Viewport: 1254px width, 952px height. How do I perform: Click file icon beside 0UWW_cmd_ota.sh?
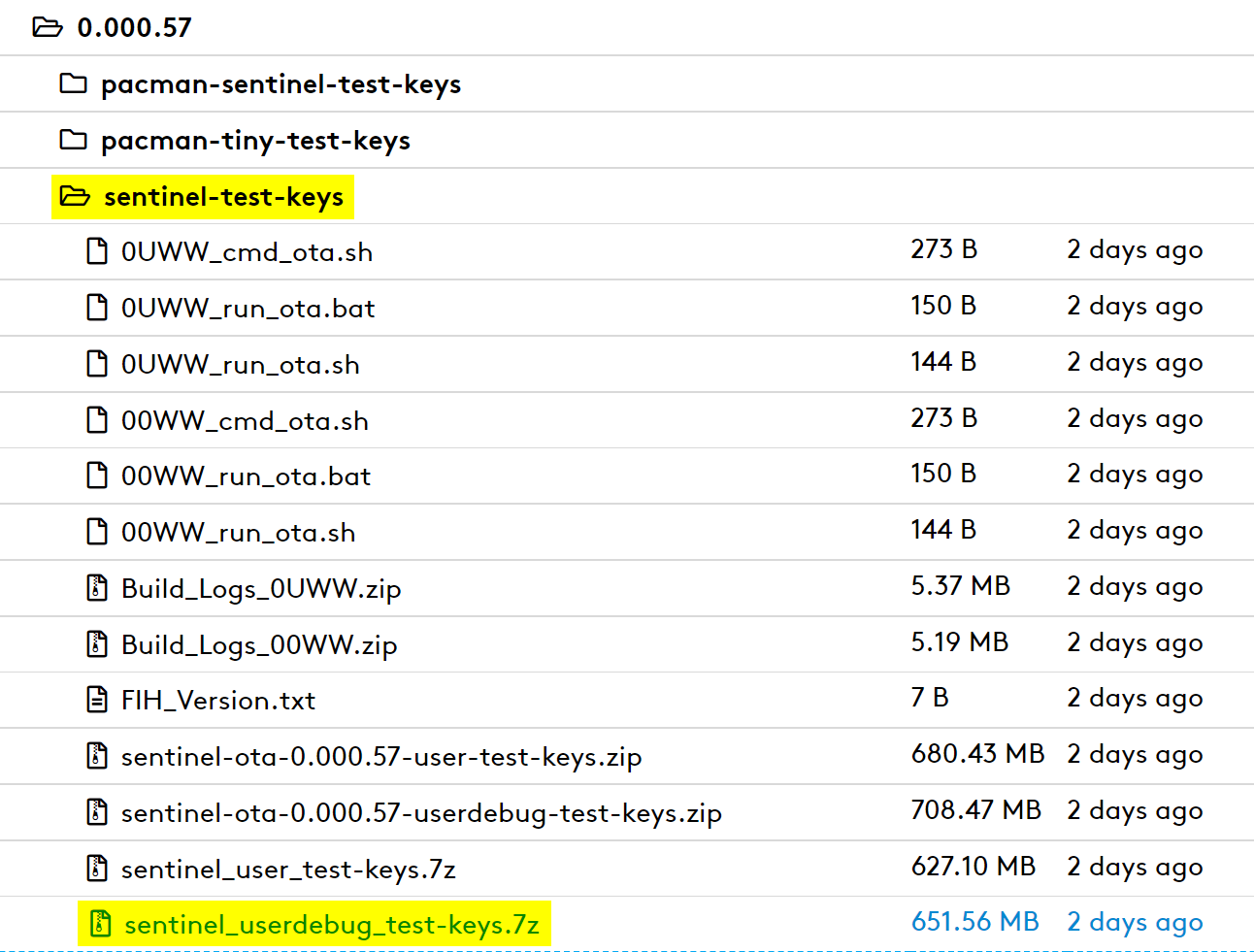click(97, 252)
